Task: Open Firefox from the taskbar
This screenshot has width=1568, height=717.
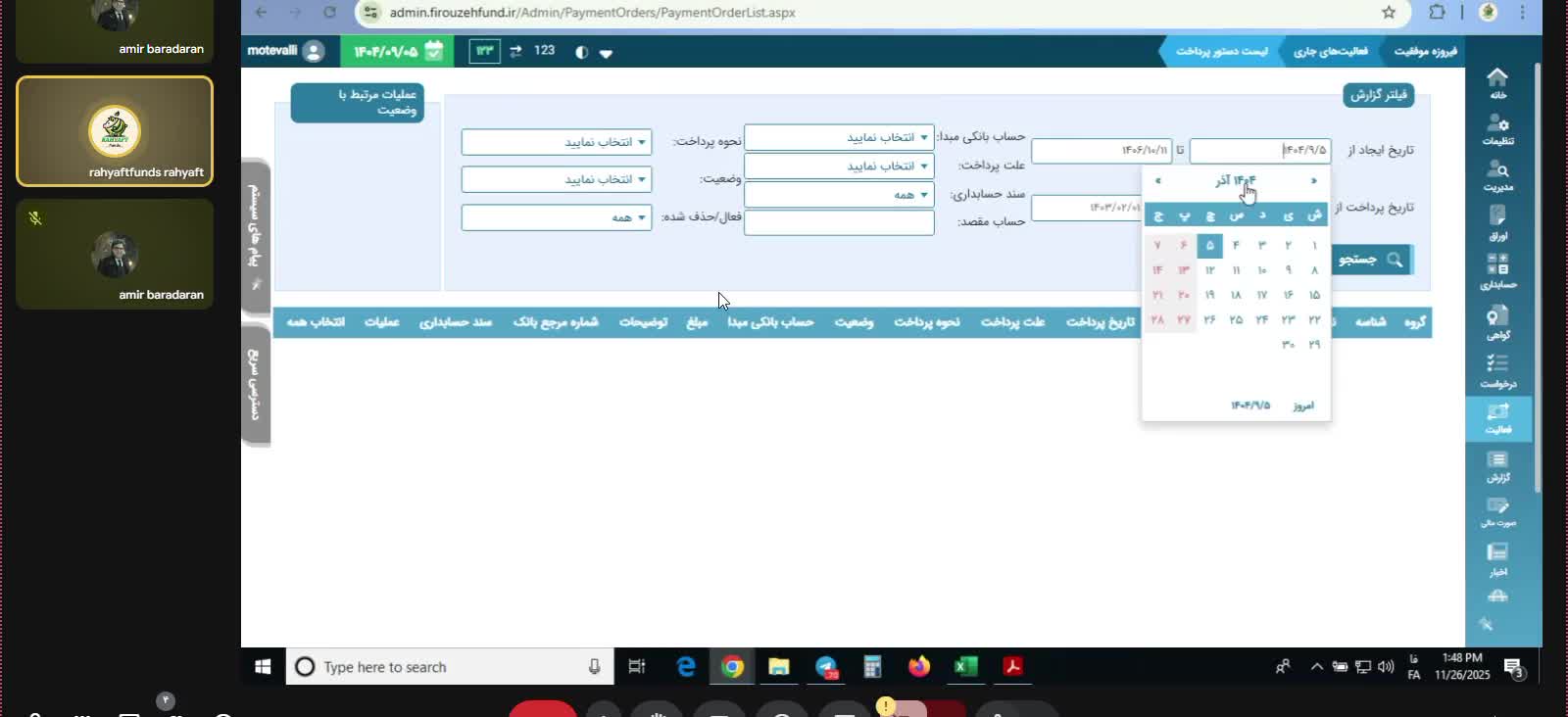Action: (919, 667)
